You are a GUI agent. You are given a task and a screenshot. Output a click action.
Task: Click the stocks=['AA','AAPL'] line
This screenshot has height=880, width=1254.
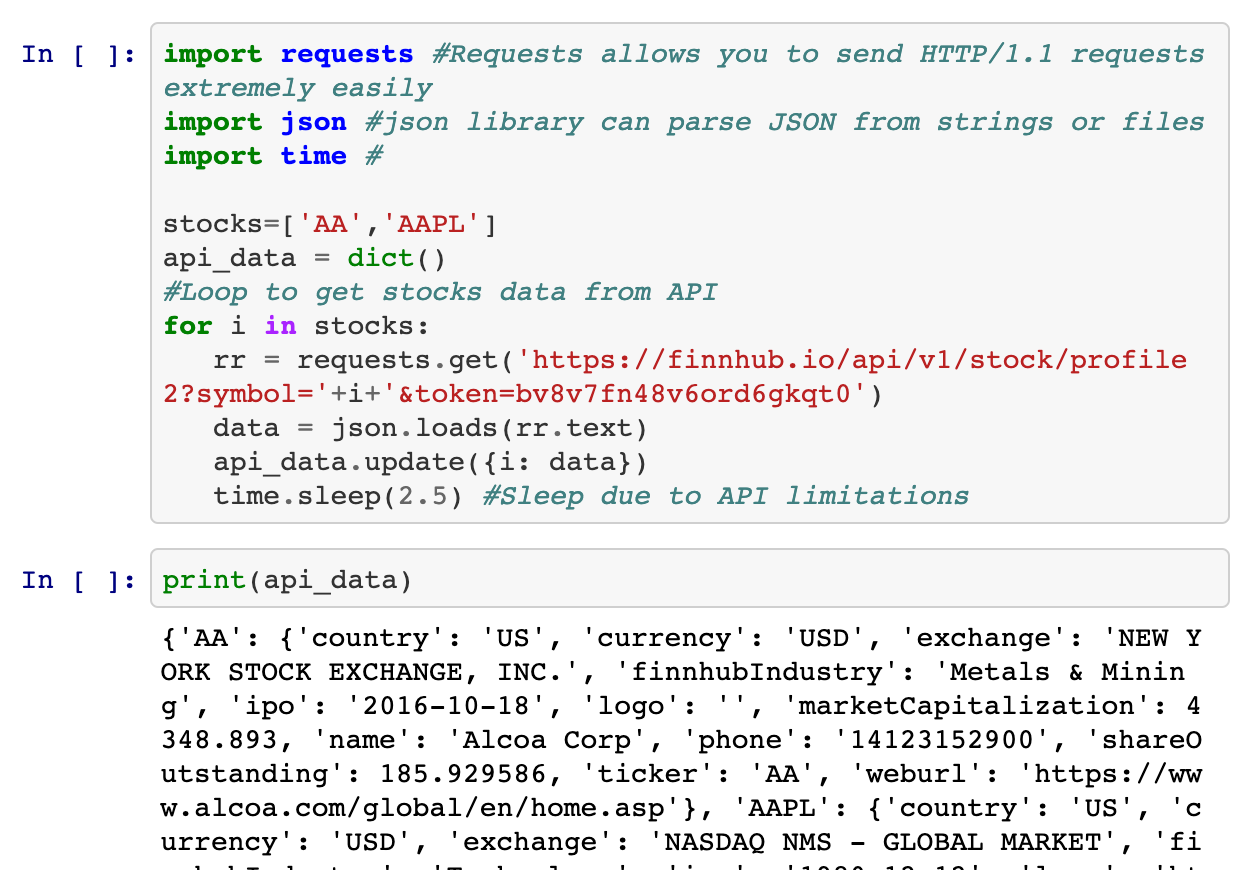[x=330, y=224]
